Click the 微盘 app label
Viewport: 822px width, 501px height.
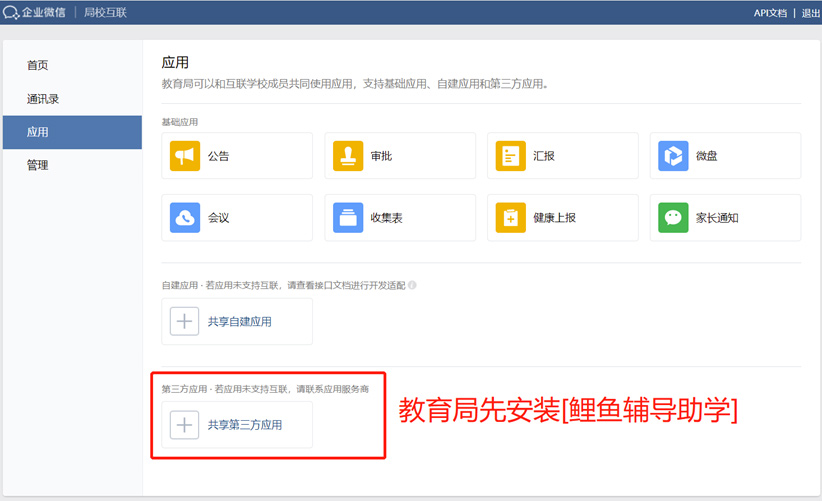(x=707, y=156)
